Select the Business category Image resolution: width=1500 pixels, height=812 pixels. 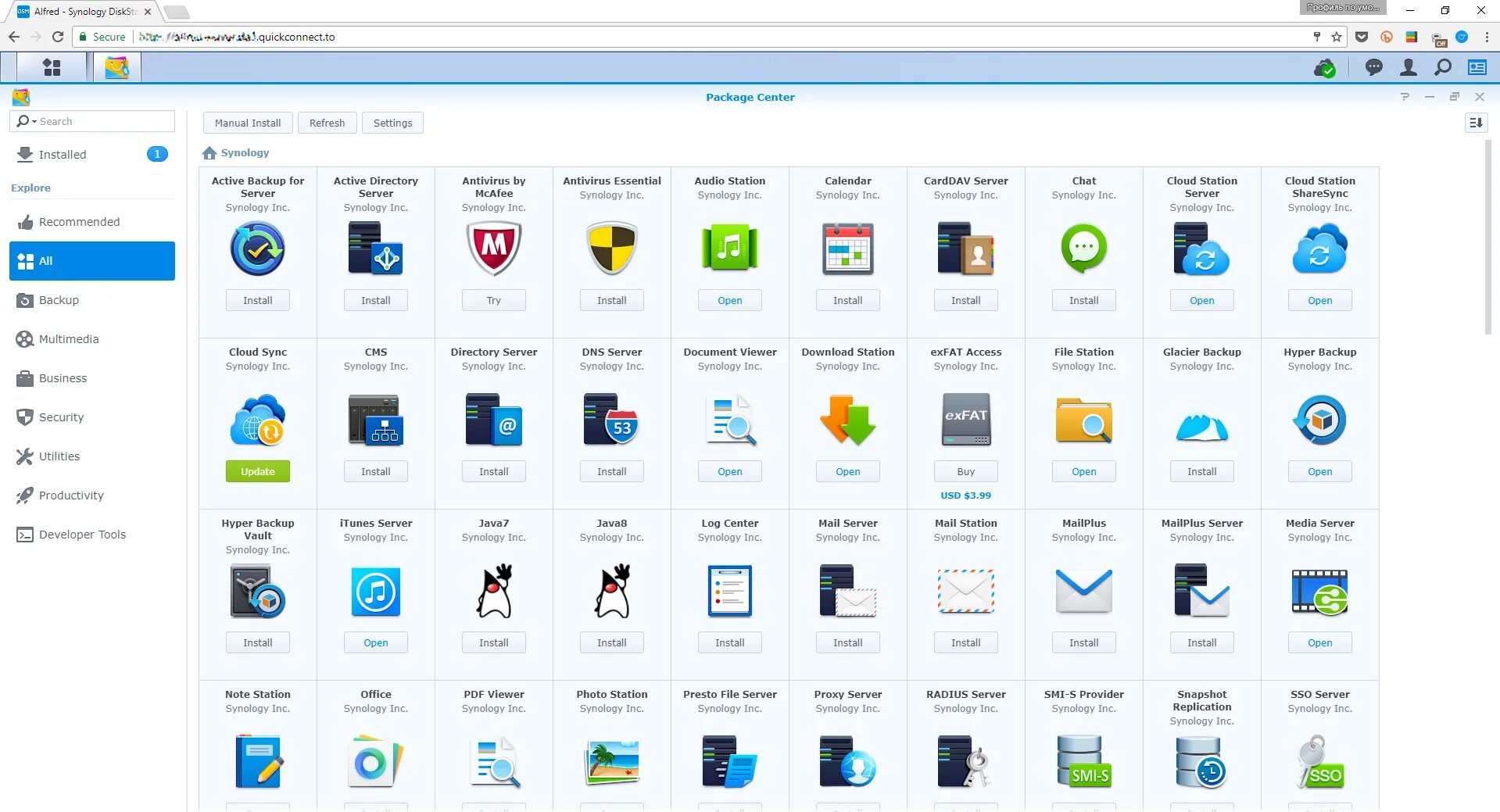[92, 378]
